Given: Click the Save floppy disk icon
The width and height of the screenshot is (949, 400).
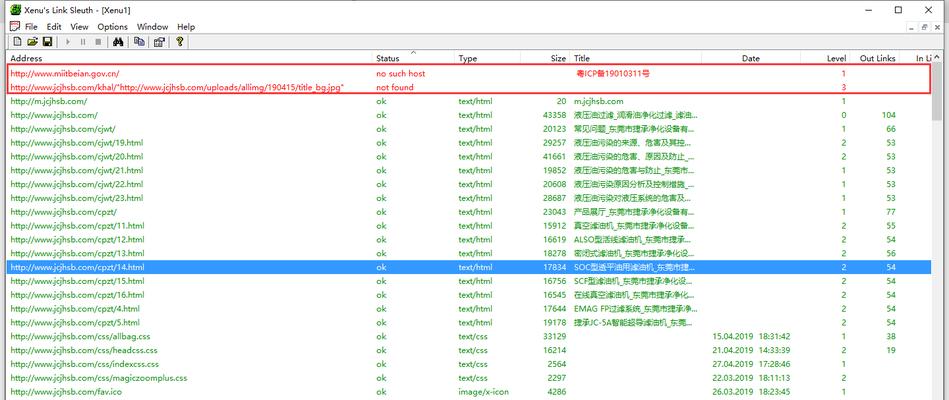Looking at the screenshot, I should (x=47, y=42).
